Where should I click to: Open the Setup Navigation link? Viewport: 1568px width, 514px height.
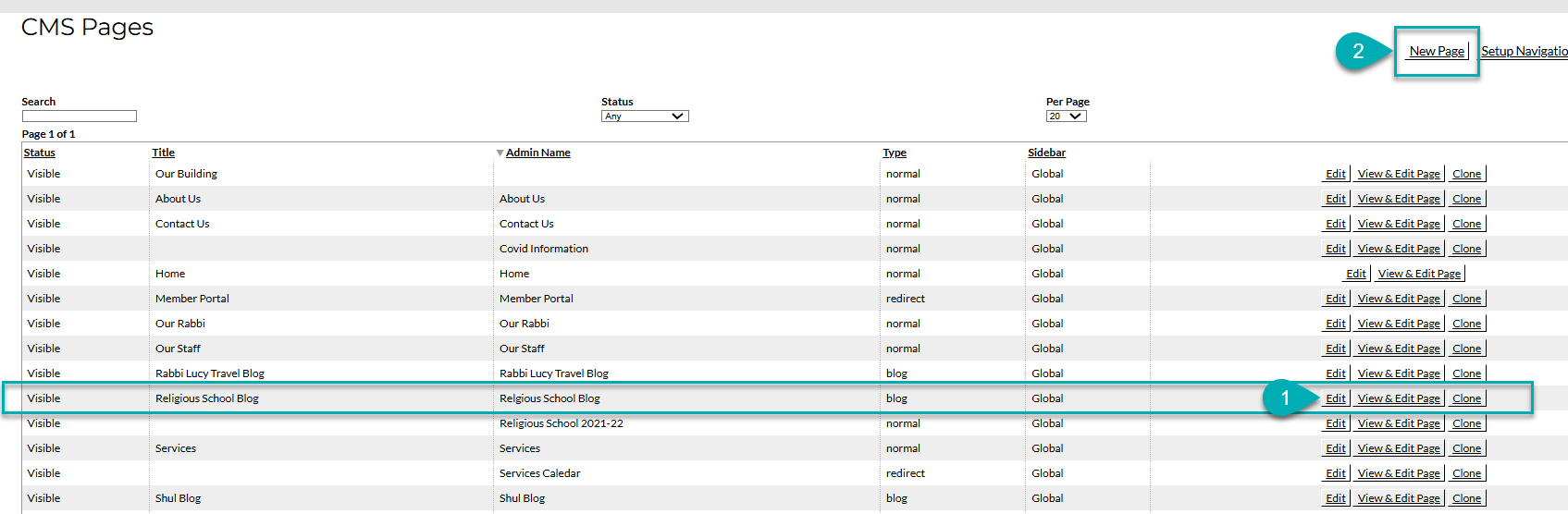(x=1524, y=52)
